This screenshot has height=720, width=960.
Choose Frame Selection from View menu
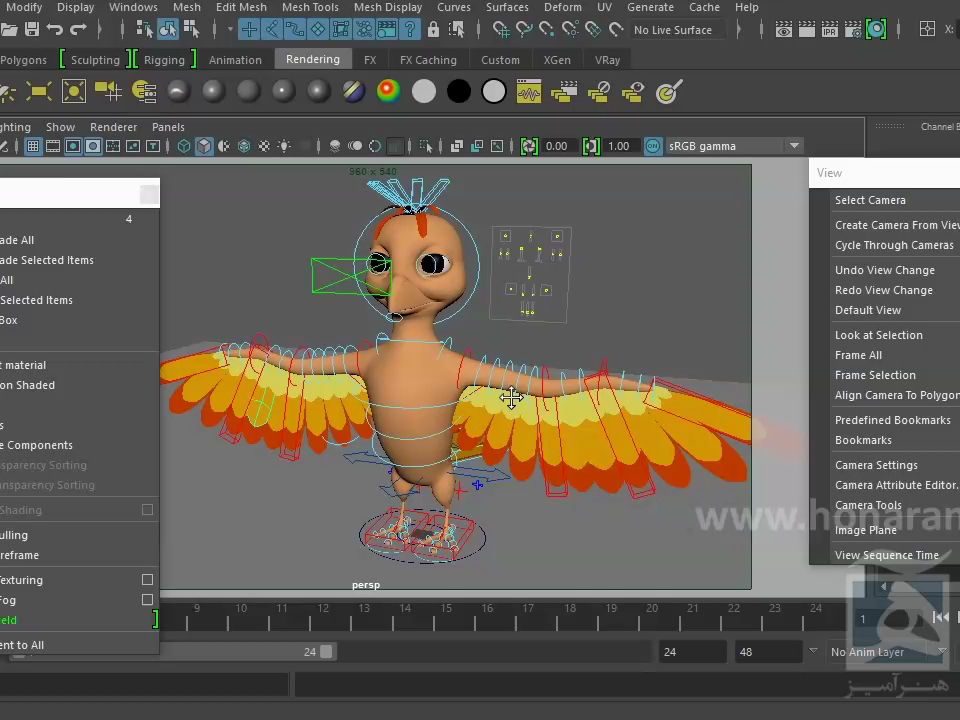(x=875, y=375)
